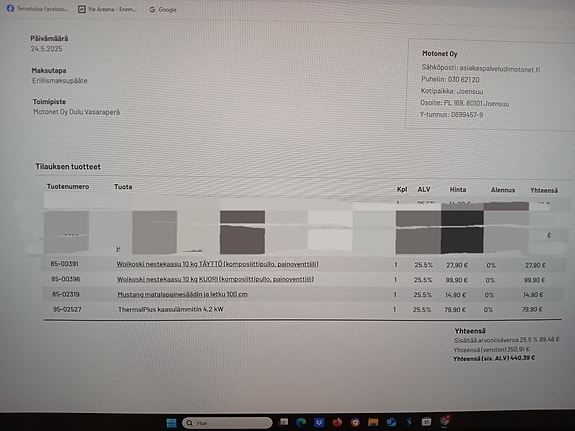Switch to Chrome in the taskbar
The width and height of the screenshot is (575, 431).
[x=444, y=421]
